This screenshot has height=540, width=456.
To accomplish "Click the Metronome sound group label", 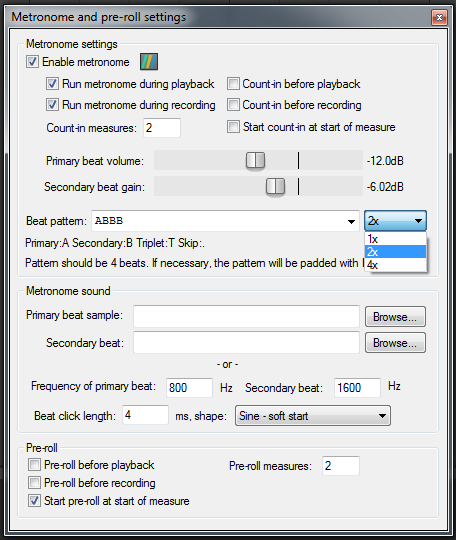I will 68,291.
